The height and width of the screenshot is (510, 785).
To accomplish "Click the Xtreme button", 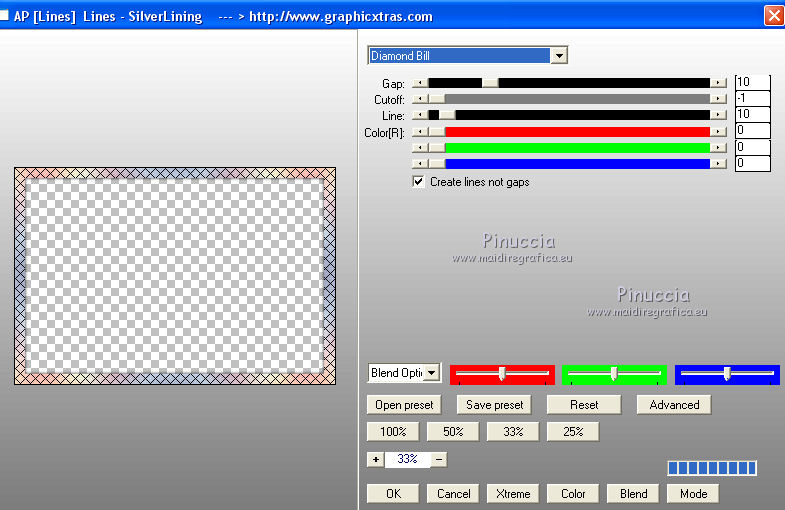I will click(513, 493).
